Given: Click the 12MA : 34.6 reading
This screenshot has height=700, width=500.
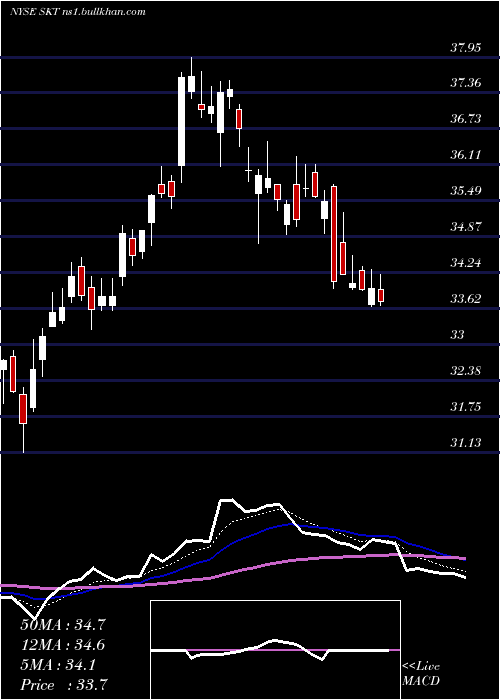Looking at the screenshot, I should (63, 645).
